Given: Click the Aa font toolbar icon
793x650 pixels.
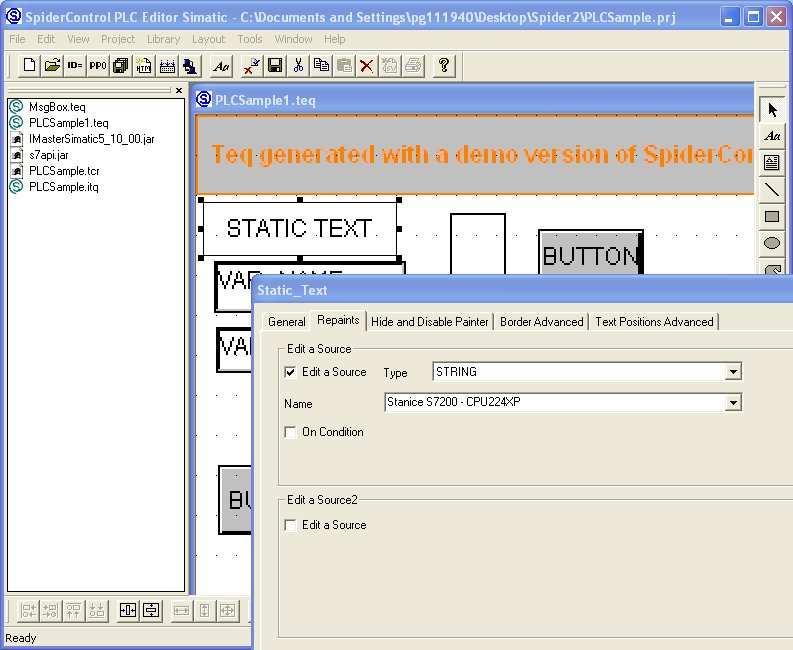Looking at the screenshot, I should point(221,65).
